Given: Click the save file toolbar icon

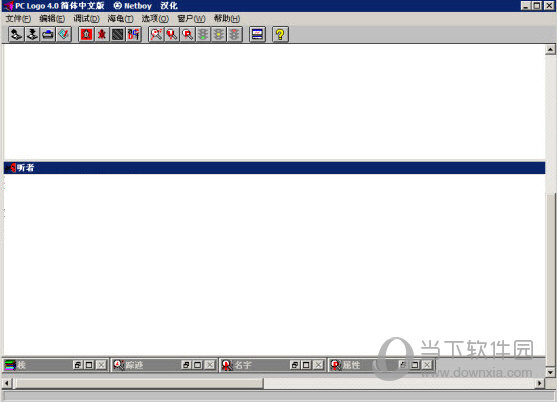Looking at the screenshot, I should coord(32,34).
